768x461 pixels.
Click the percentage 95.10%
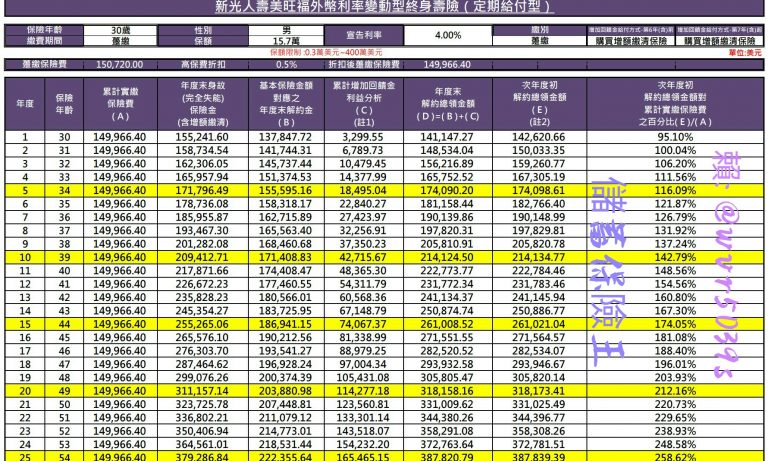[x=675, y=137]
